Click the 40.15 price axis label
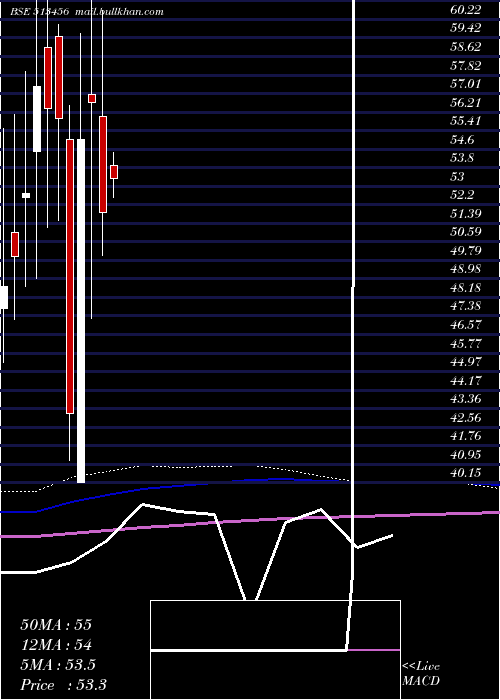The width and height of the screenshot is (500, 700). coord(466,473)
